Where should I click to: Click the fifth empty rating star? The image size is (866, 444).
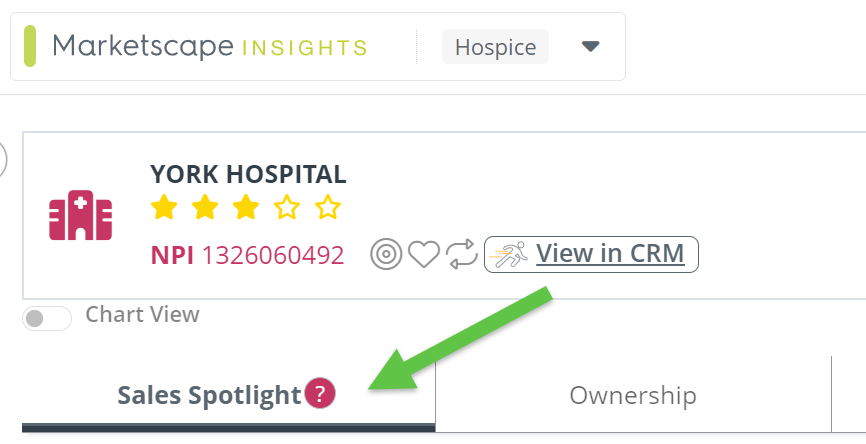pyautogui.click(x=328, y=208)
